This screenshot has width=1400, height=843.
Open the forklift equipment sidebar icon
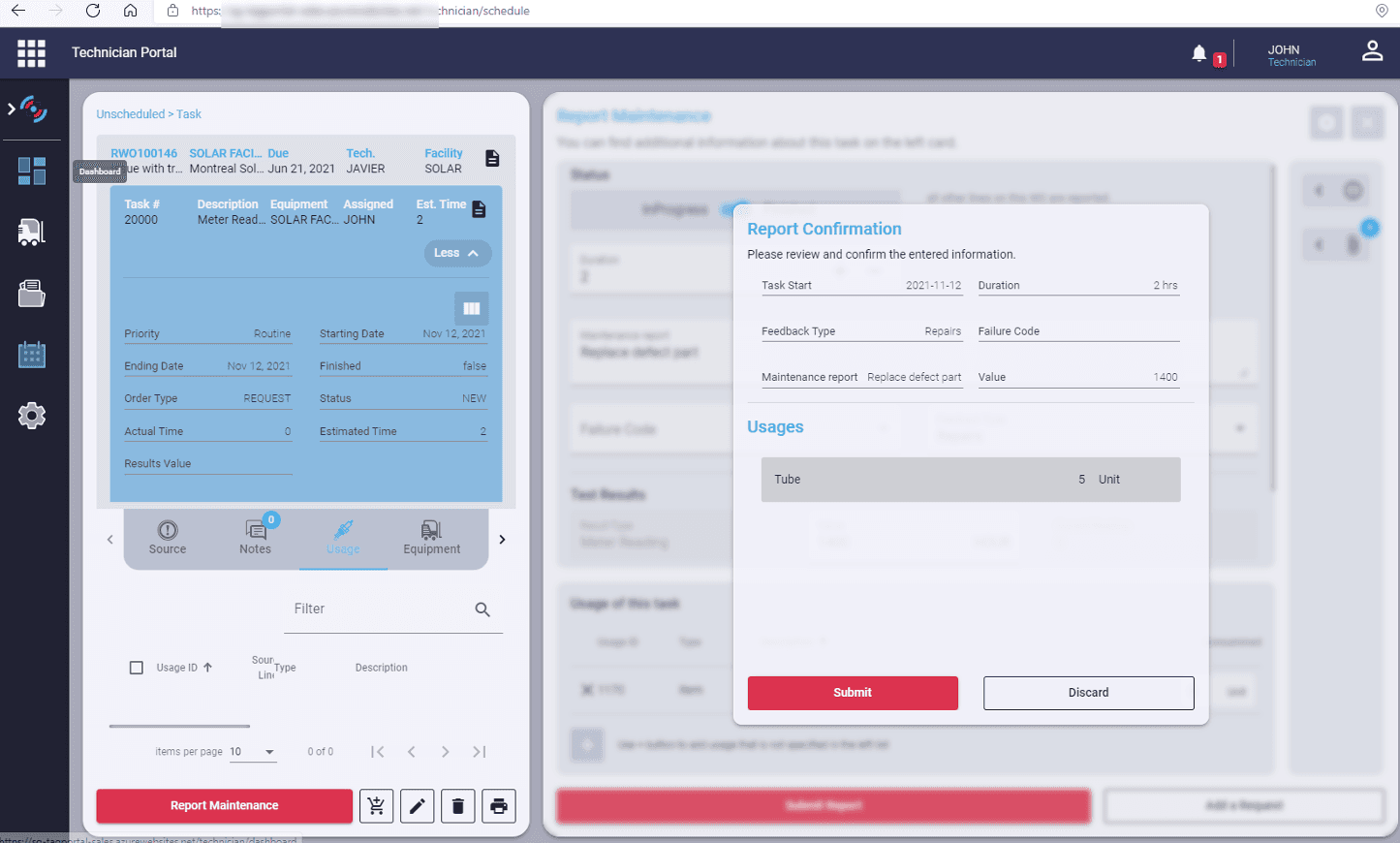point(31,232)
